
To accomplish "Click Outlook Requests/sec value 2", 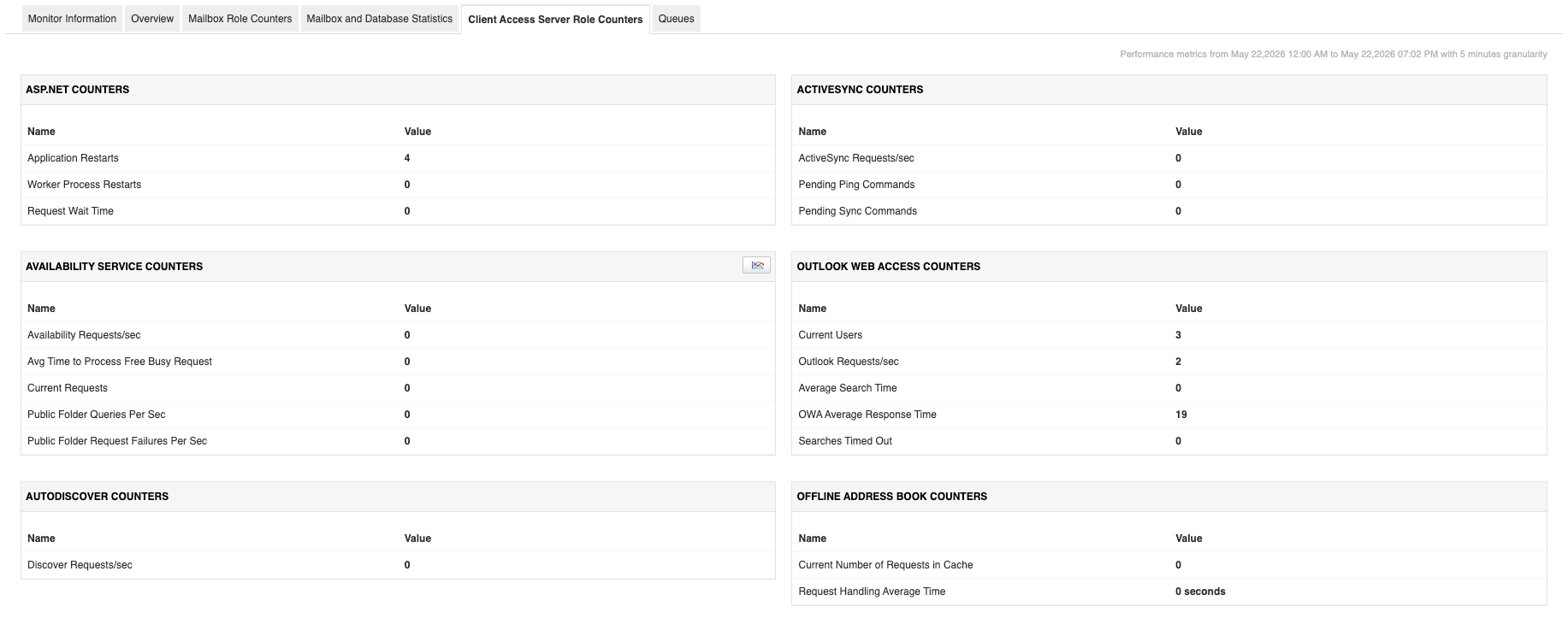I will click(x=1178, y=362).
